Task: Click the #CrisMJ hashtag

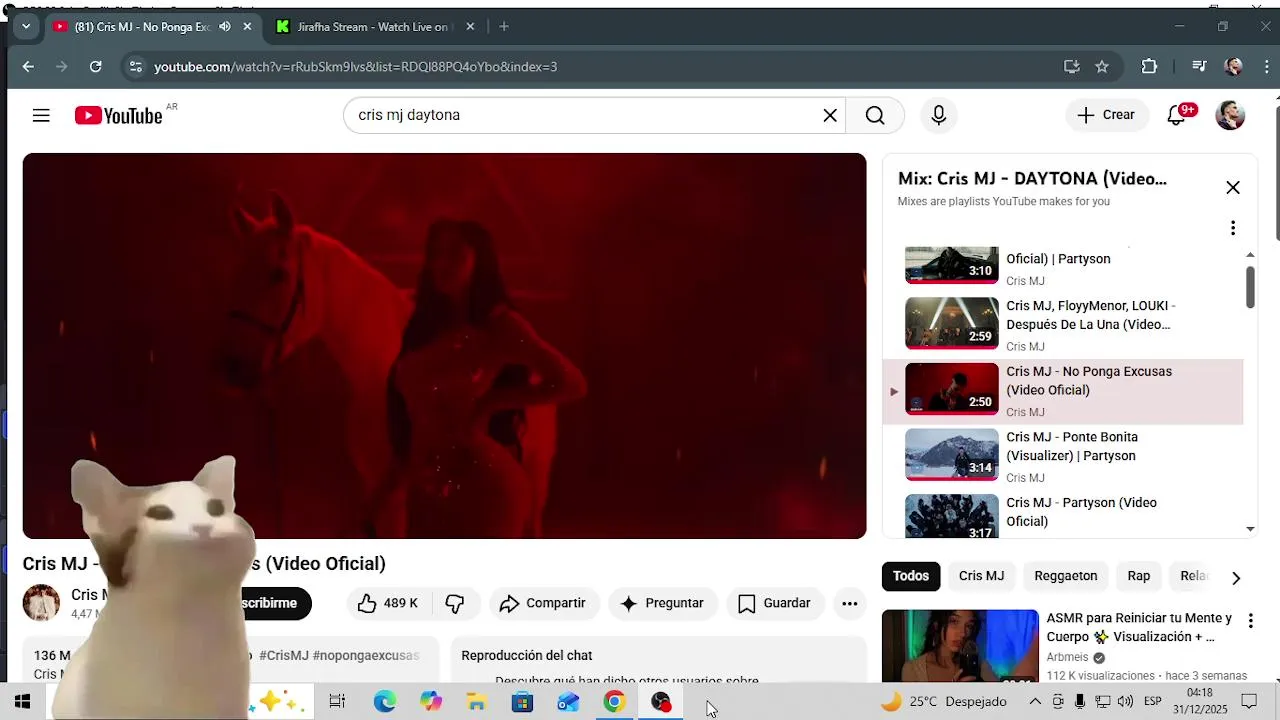Action: 284,655
